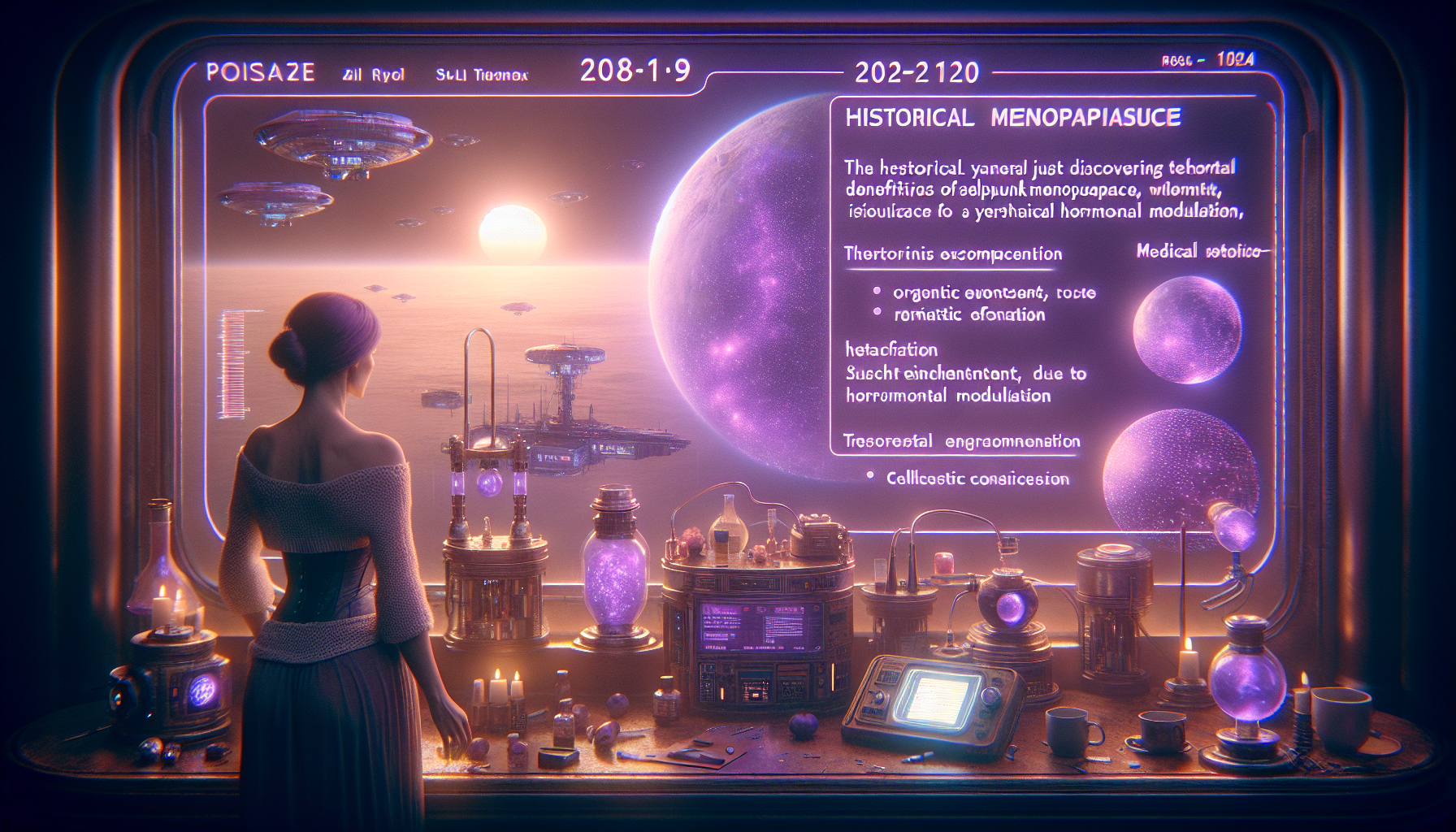Expand the Thertorinis oxcompacention section
The image size is (1456, 832).
952,254
